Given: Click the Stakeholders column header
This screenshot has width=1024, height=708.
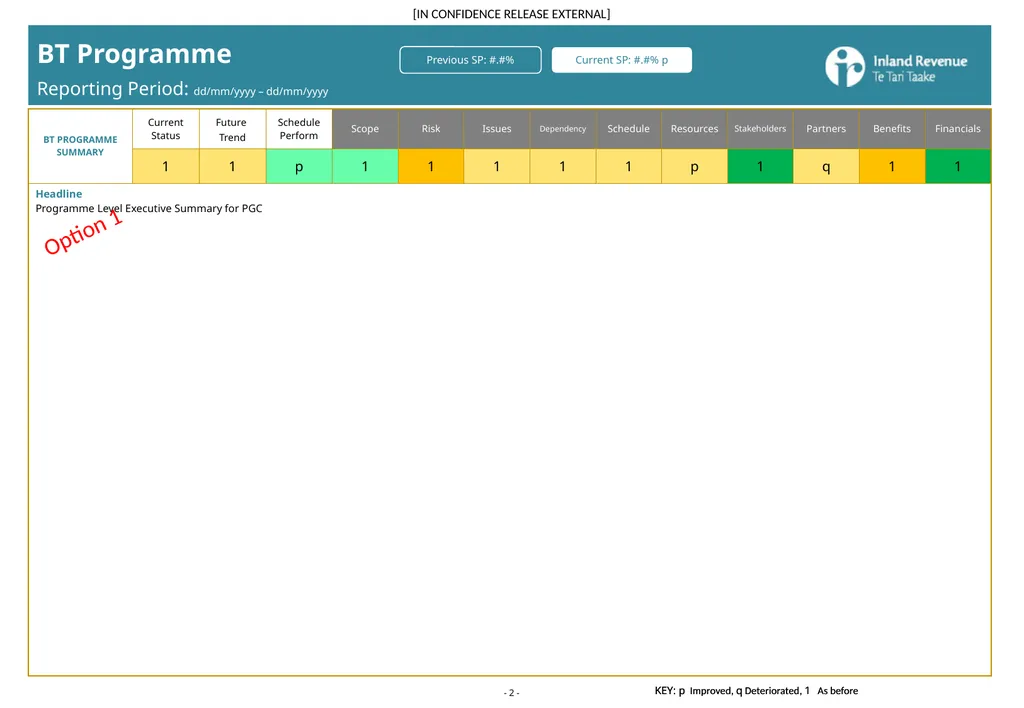Looking at the screenshot, I should coord(760,129).
